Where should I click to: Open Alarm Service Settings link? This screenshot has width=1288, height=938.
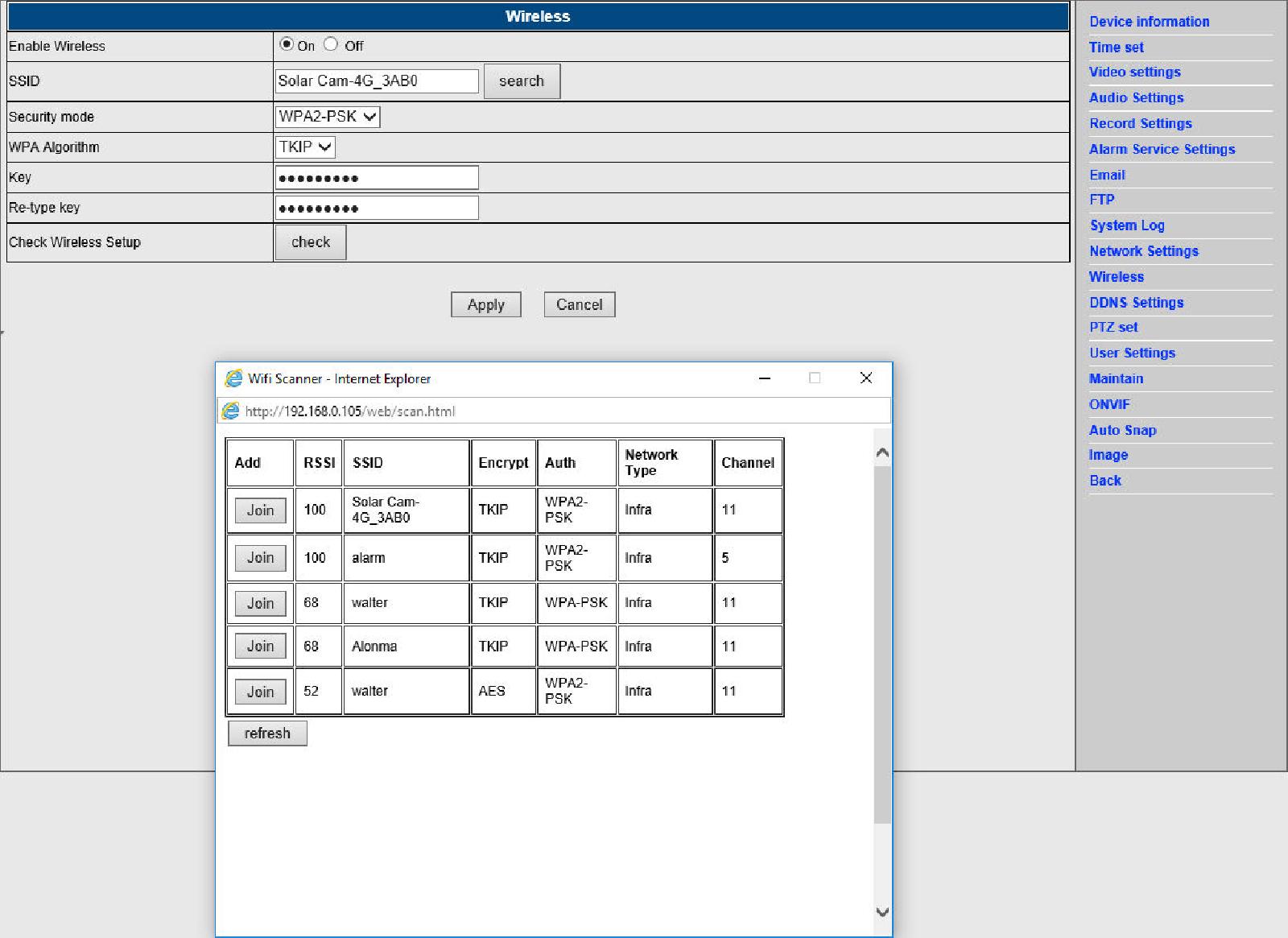1162,149
